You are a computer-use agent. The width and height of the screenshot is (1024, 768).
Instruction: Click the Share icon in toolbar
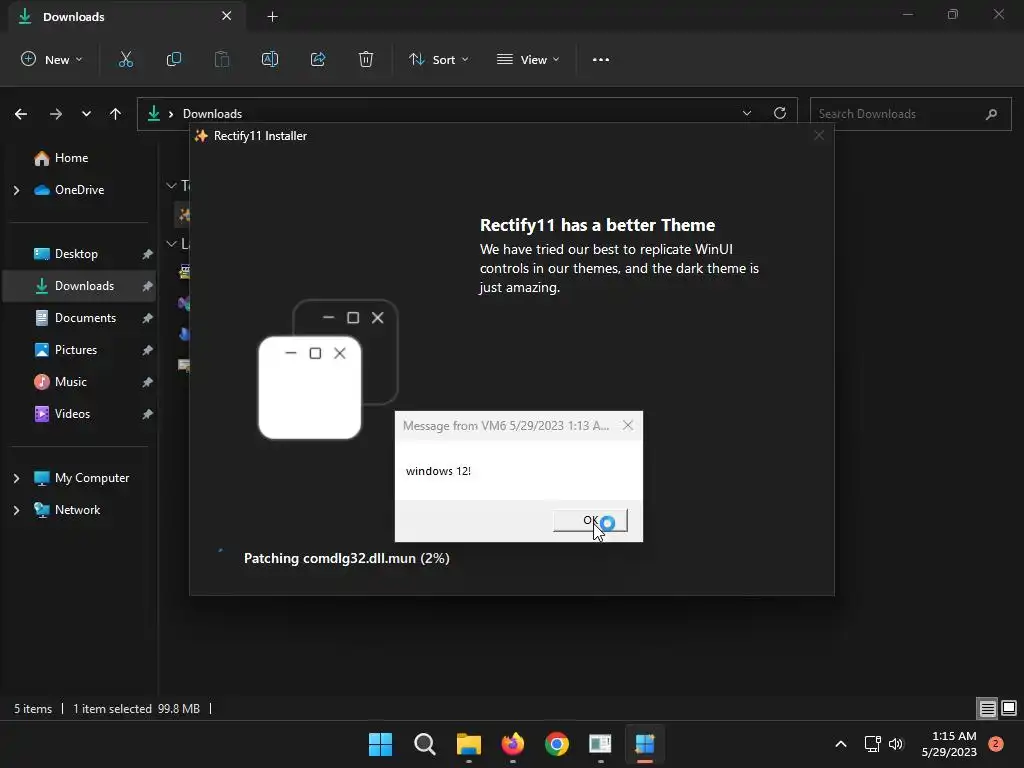coord(318,59)
